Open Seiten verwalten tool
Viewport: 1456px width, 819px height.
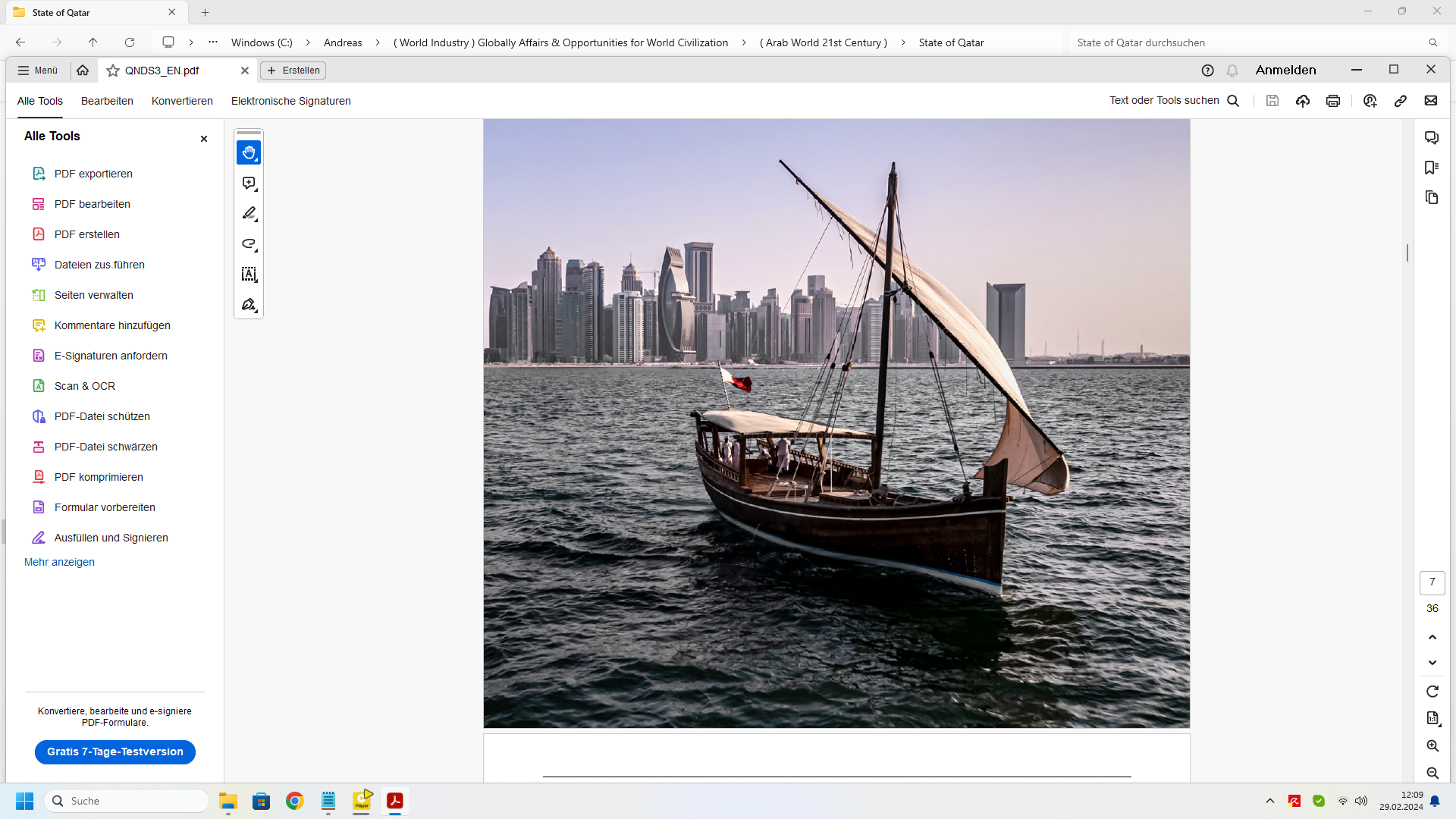coord(93,295)
